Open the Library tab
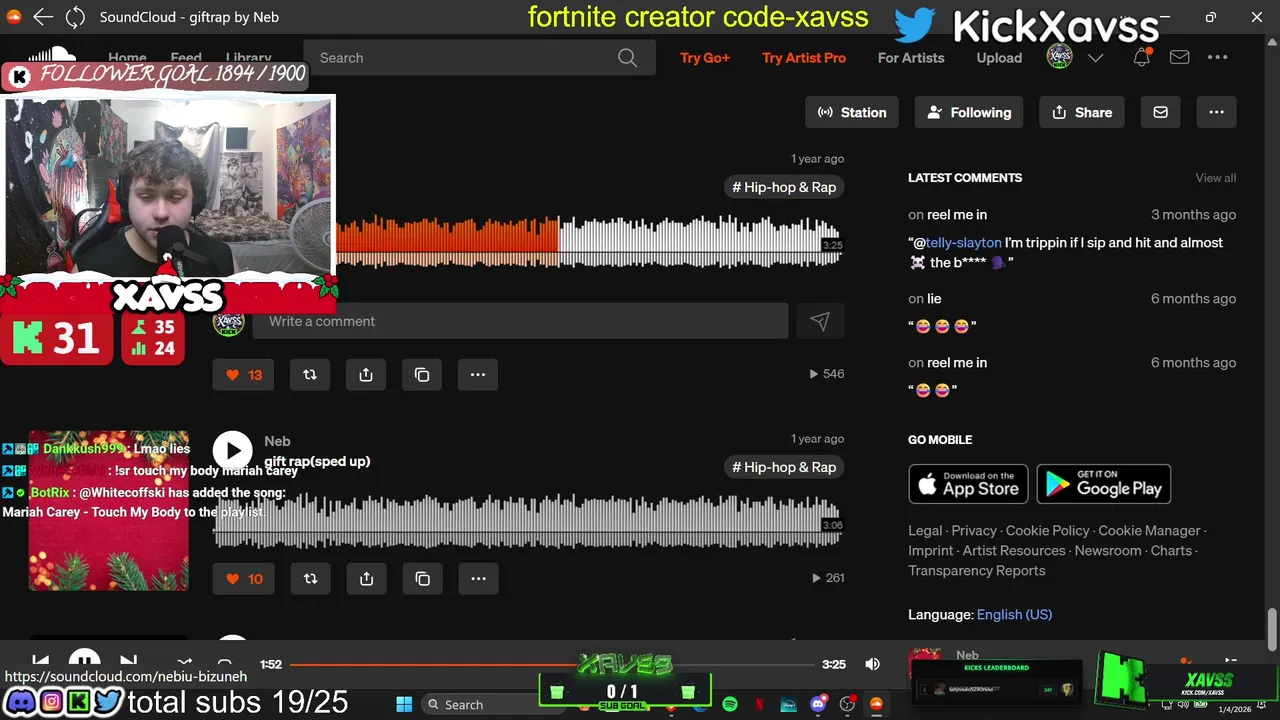The width and height of the screenshot is (1280, 720). pos(248,58)
